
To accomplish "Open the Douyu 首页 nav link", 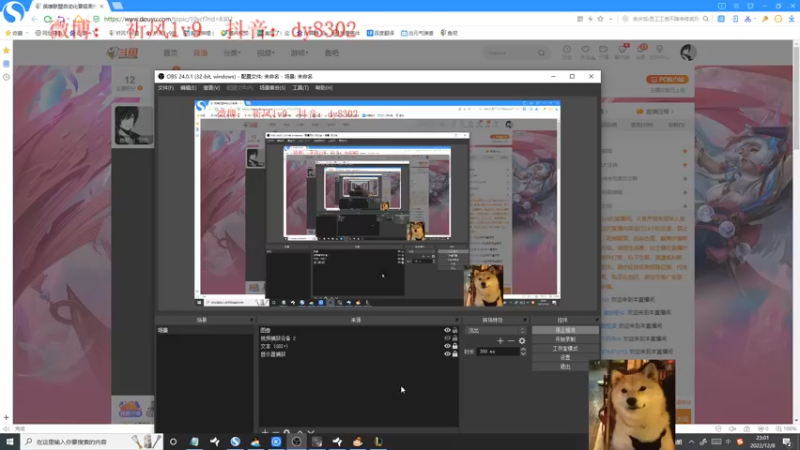I will (x=170, y=53).
